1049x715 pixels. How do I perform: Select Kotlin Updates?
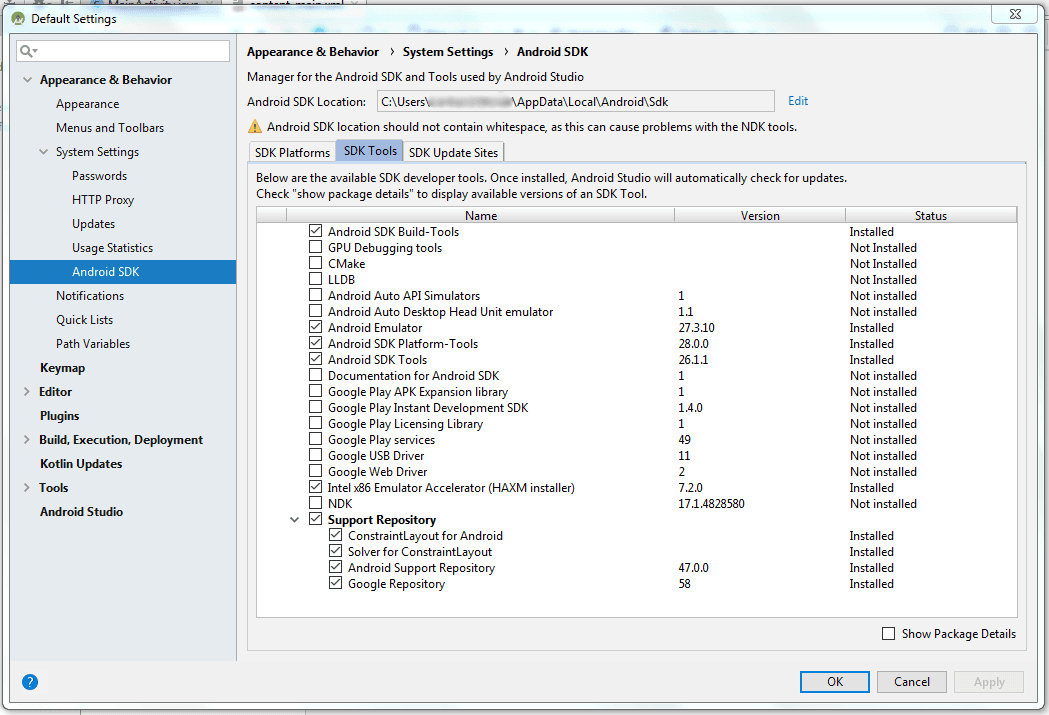(x=81, y=464)
